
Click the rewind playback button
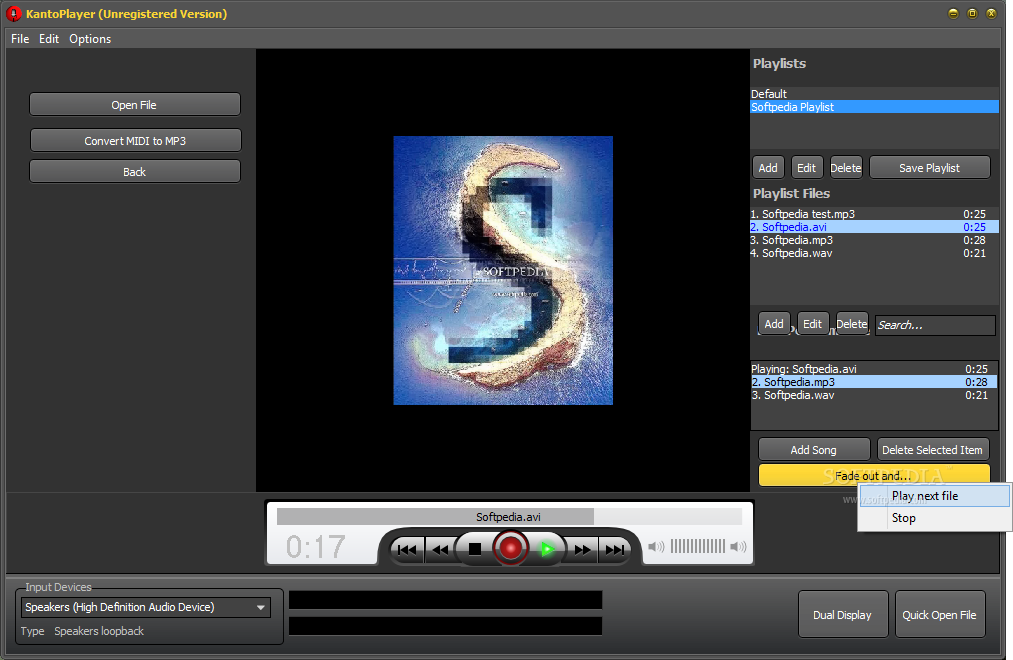(x=441, y=550)
